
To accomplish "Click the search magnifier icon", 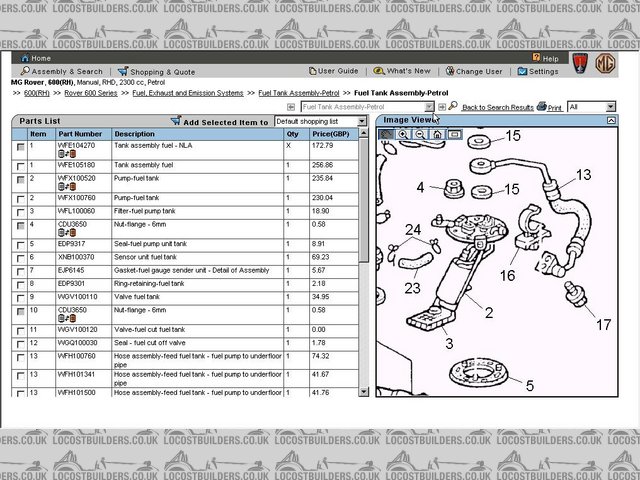I will coord(453,106).
